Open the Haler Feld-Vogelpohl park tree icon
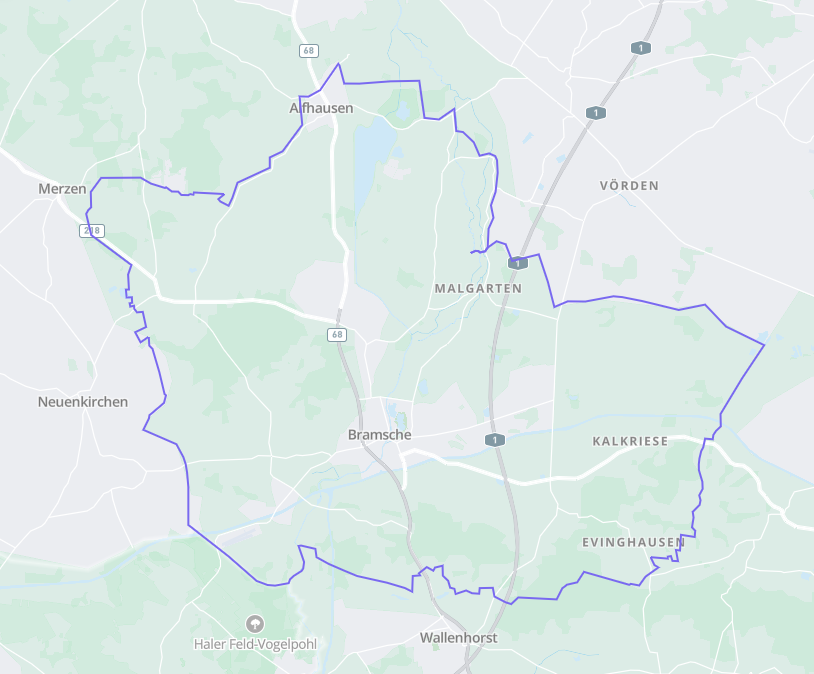Screen dimensions: 814x674 (255, 623)
